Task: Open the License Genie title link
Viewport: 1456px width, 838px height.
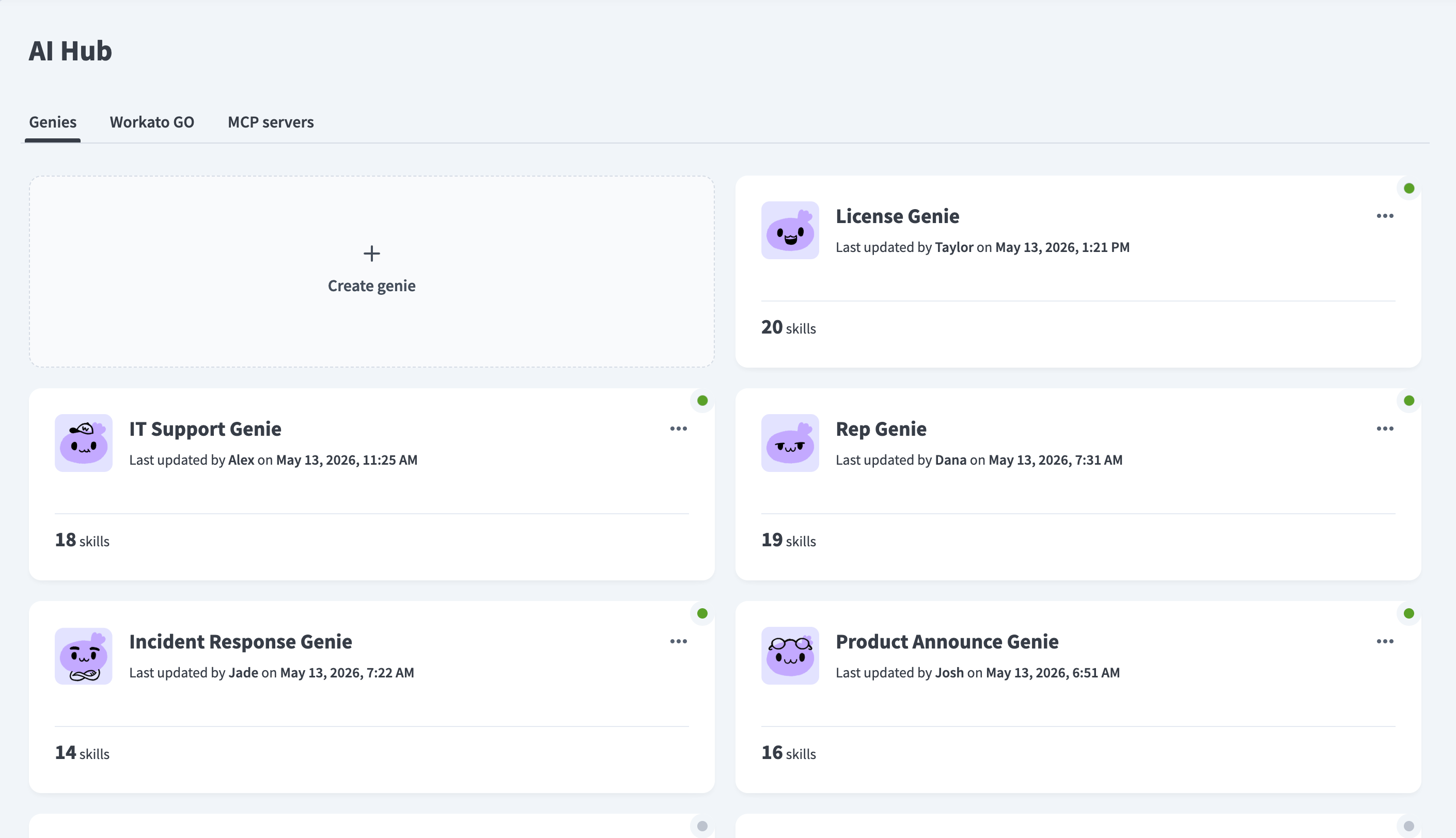Action: 898,216
